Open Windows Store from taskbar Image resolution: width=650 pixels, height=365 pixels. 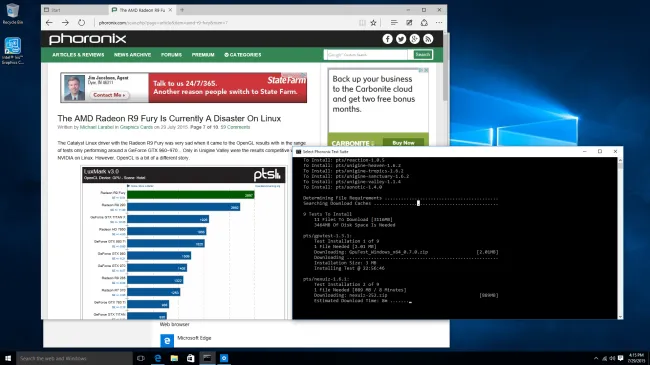(190, 358)
